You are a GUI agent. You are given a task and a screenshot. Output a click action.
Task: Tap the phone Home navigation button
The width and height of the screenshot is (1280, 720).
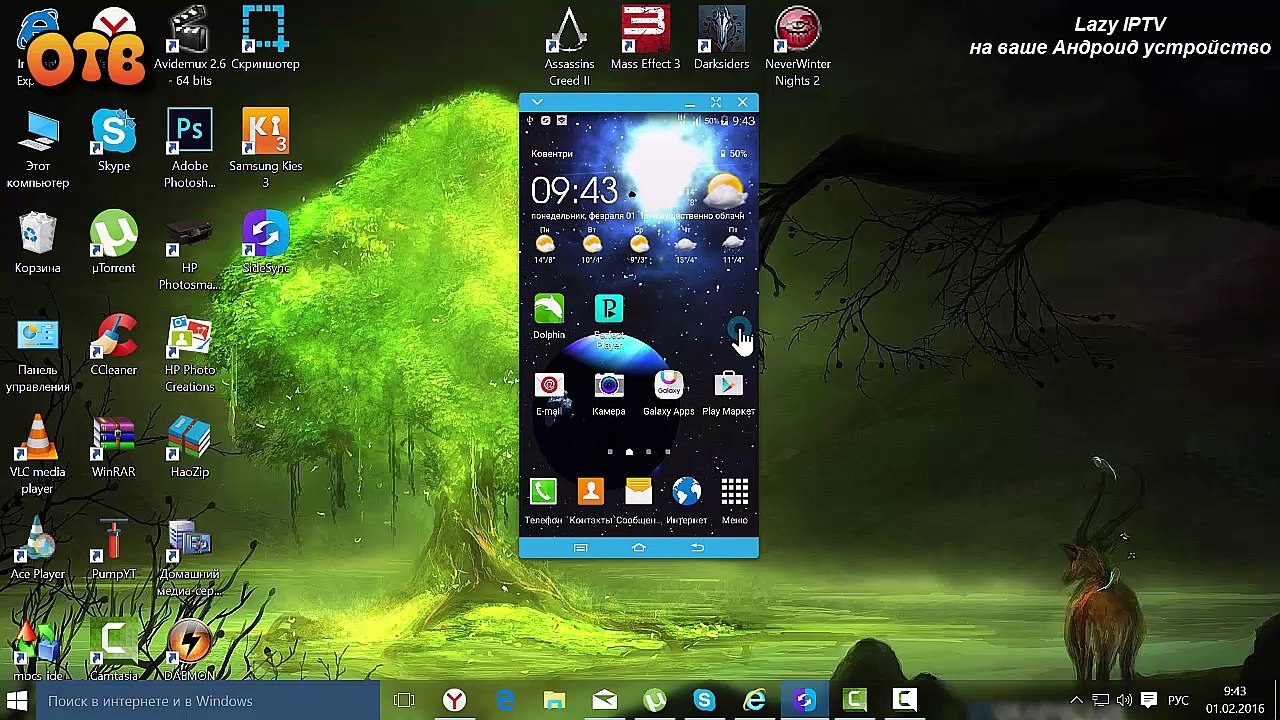[639, 548]
